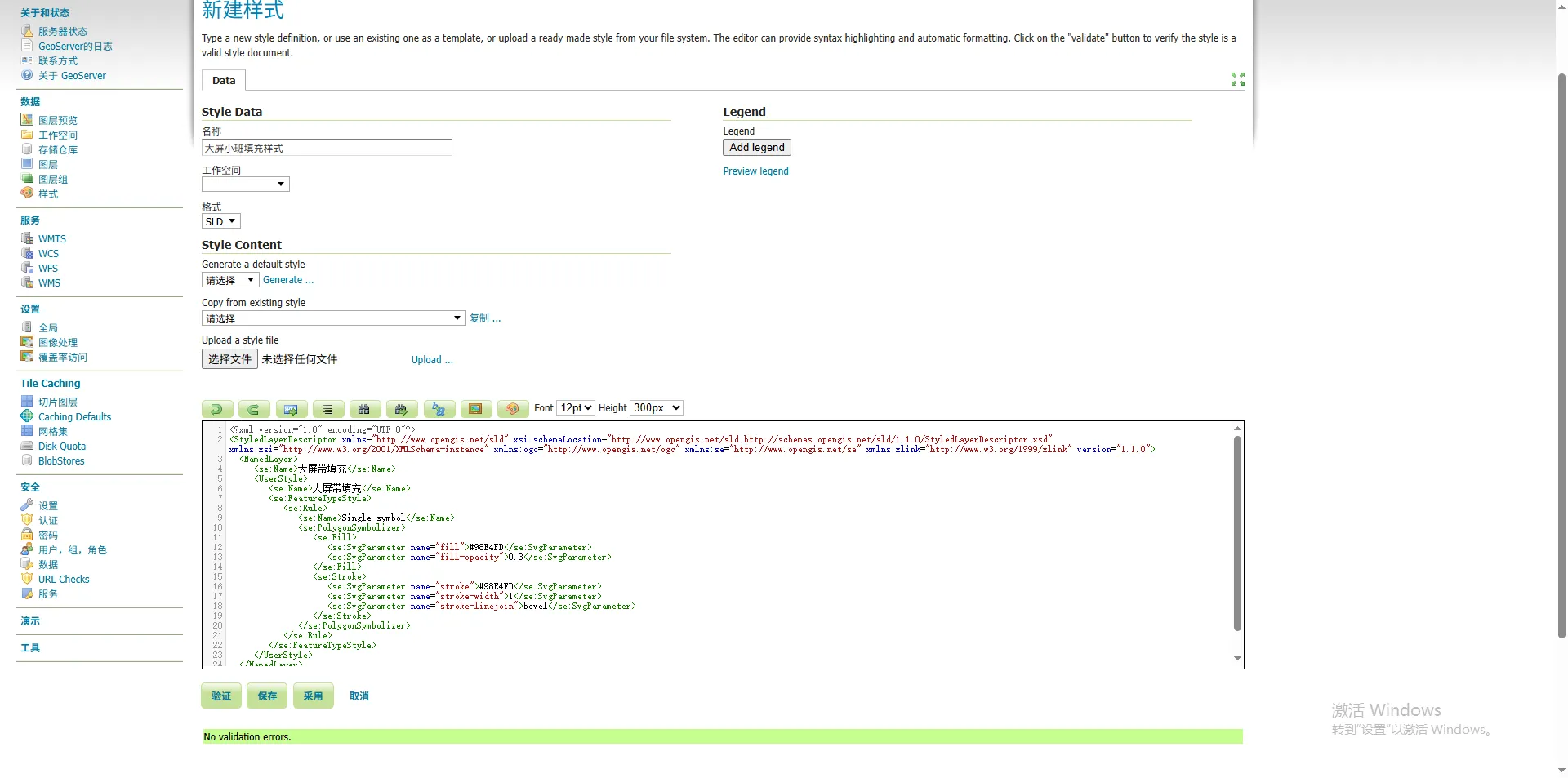Click the binoculars find icon
The image size is (1568, 778).
tap(364, 409)
